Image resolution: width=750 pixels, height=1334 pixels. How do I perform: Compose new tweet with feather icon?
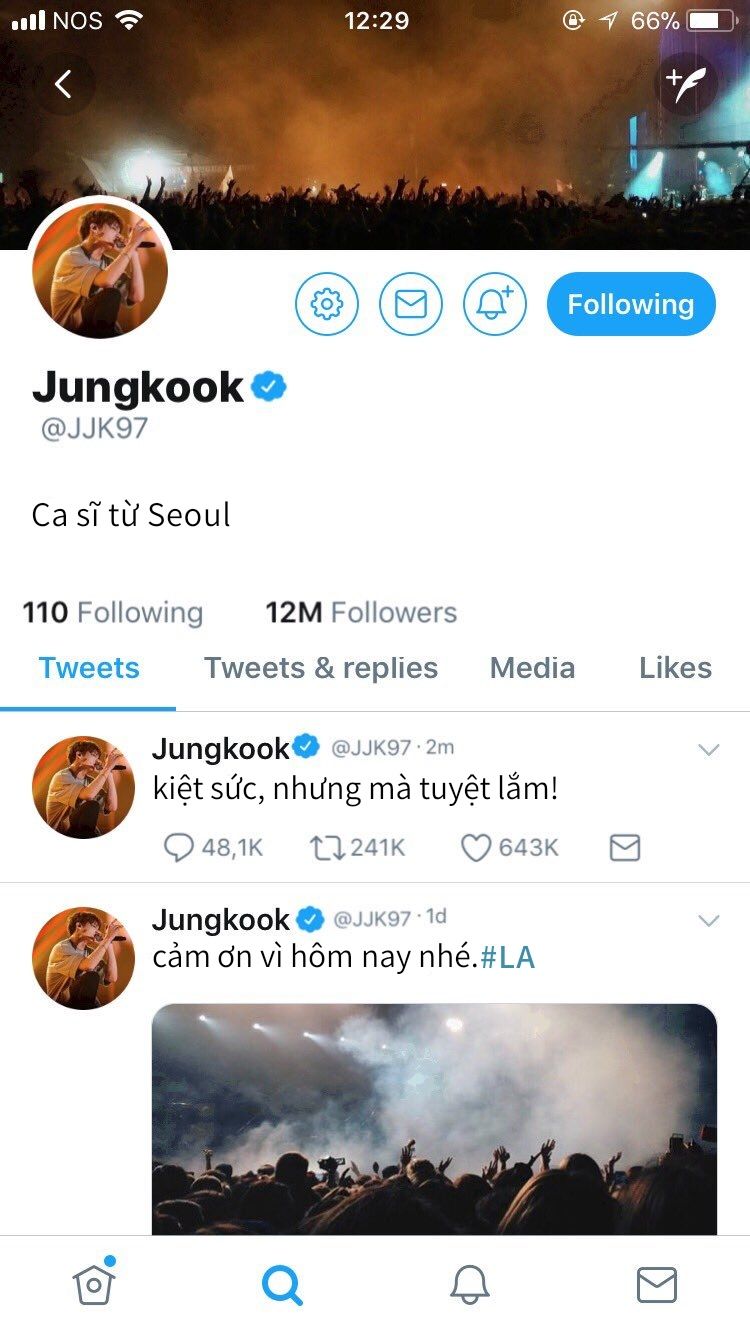click(x=685, y=84)
